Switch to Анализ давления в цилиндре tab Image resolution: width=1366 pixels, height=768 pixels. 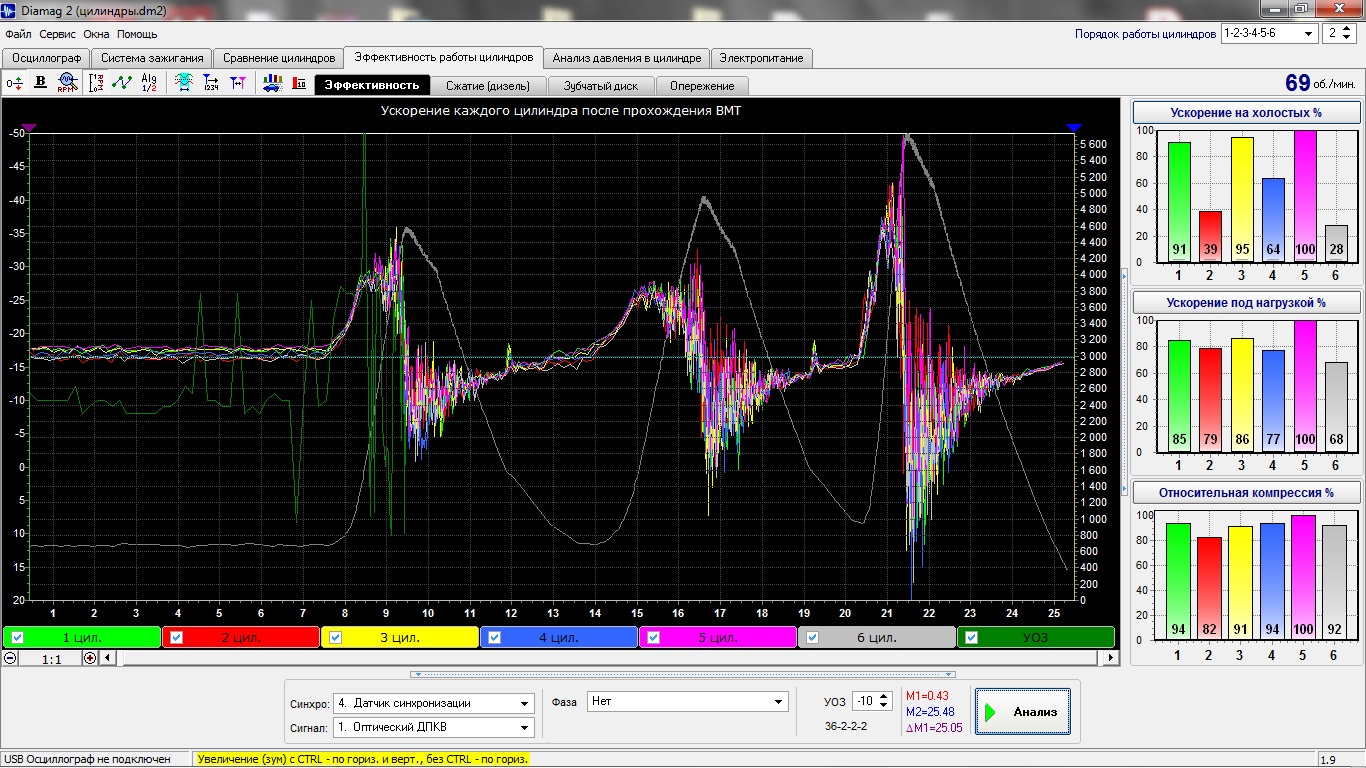coord(627,58)
